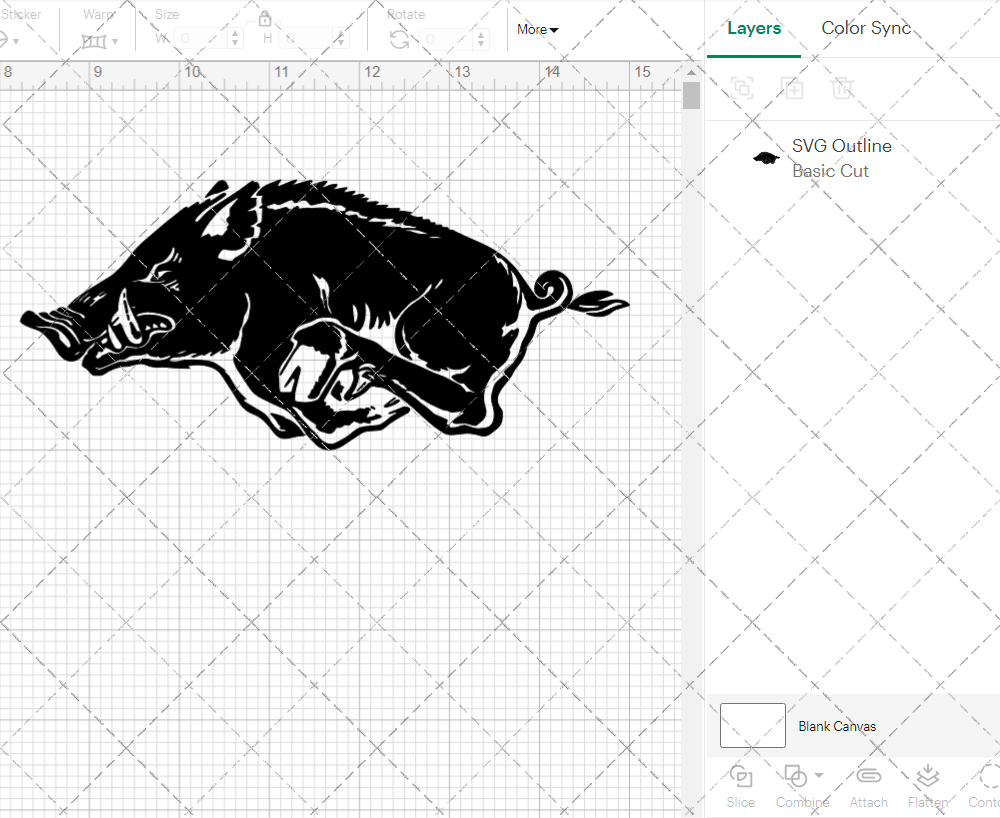Click the group layers icon
This screenshot has height=818, width=1000.
pos(742,88)
